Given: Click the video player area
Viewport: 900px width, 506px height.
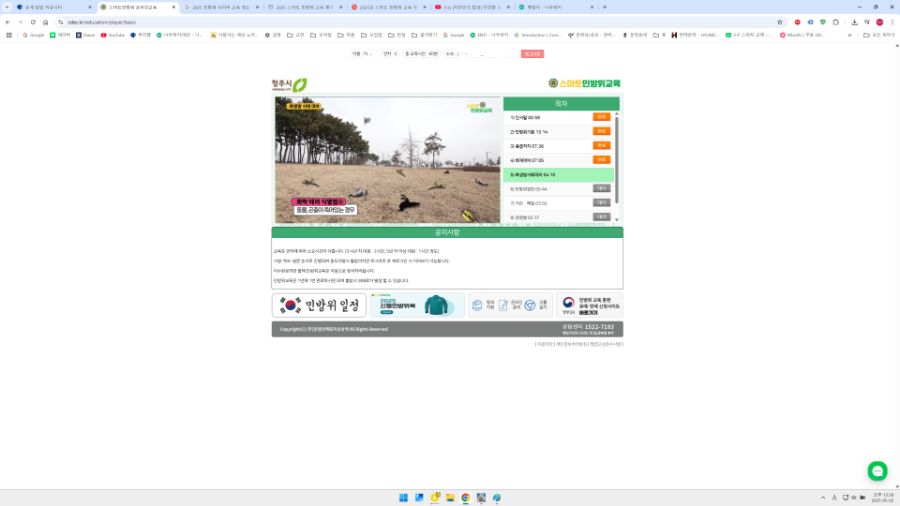Looking at the screenshot, I should click(x=386, y=160).
